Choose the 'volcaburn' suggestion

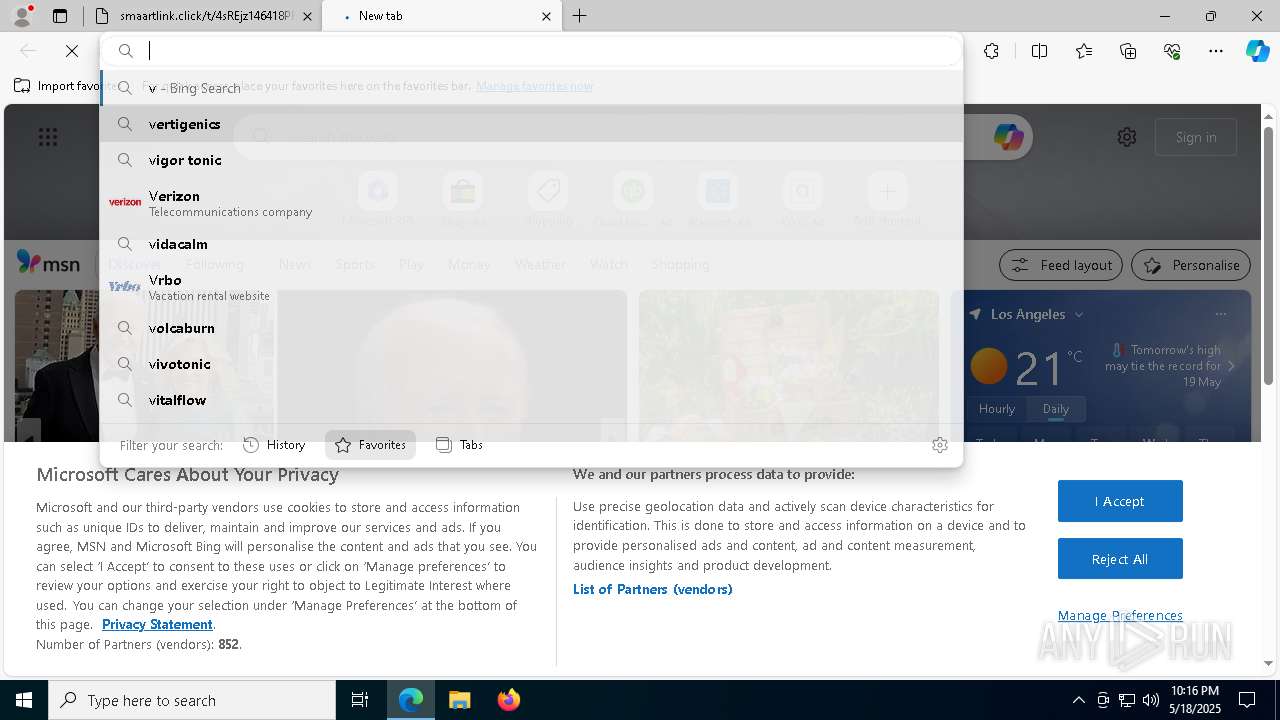coord(531,328)
